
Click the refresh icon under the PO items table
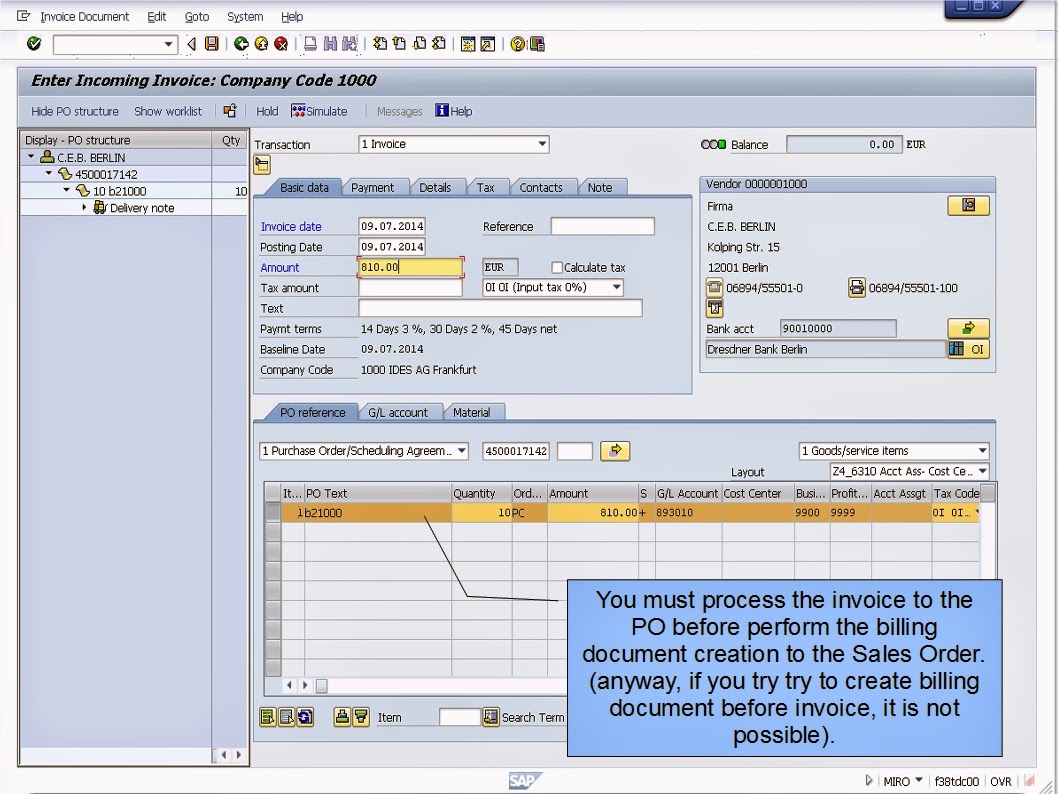pyautogui.click(x=305, y=717)
